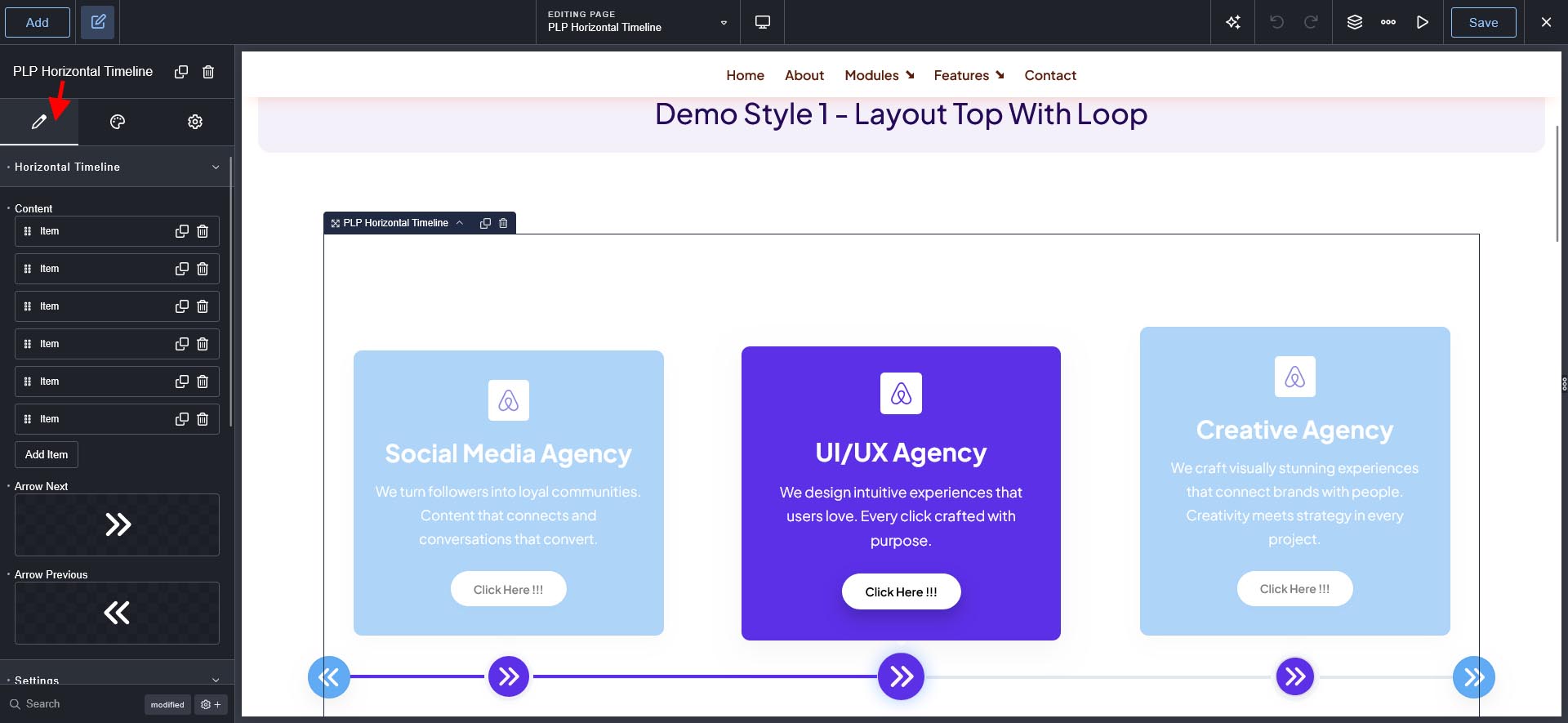The width and height of the screenshot is (1568, 723).
Task: Delete the fourth Item in Content list
Action: pos(203,344)
